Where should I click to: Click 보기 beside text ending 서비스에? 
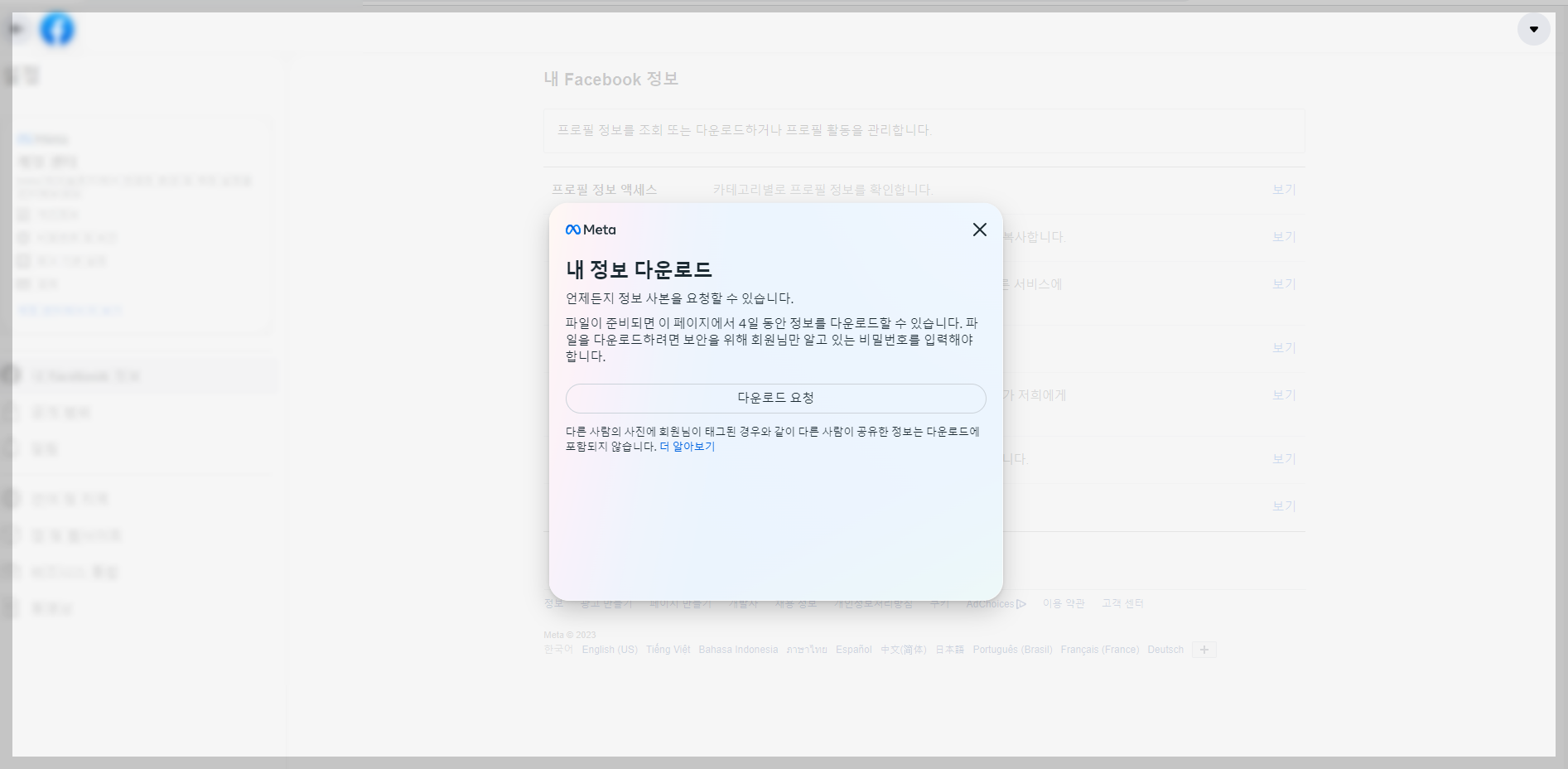coord(1284,284)
